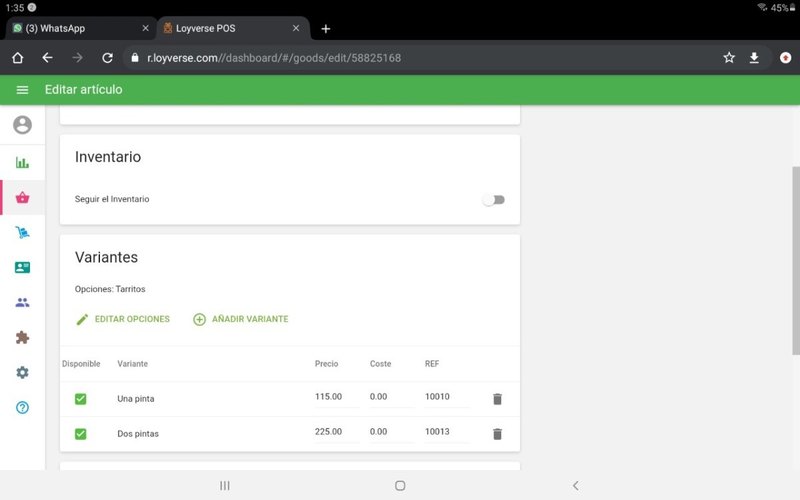The image size is (800, 500).
Task: Click AÑADIR VARIANTE button
Action: tap(241, 319)
